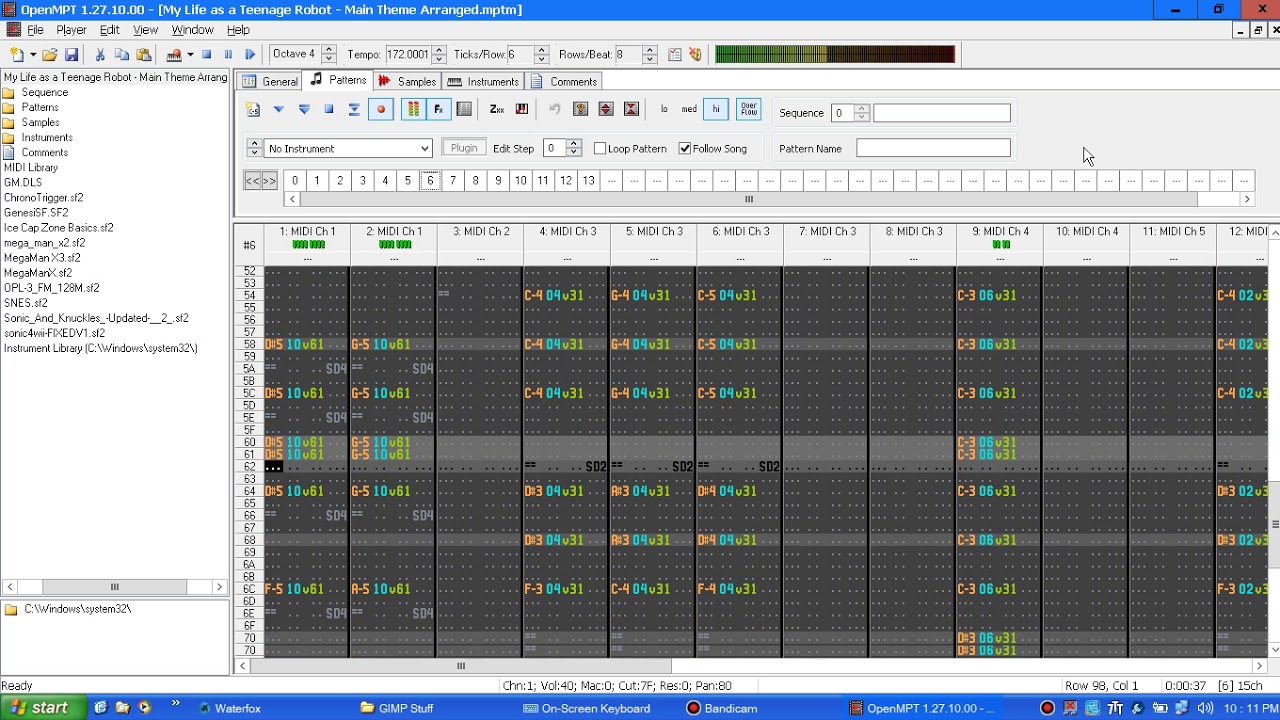Pause playback in main toolbar
The height and width of the screenshot is (720, 1280).
[x=228, y=55]
